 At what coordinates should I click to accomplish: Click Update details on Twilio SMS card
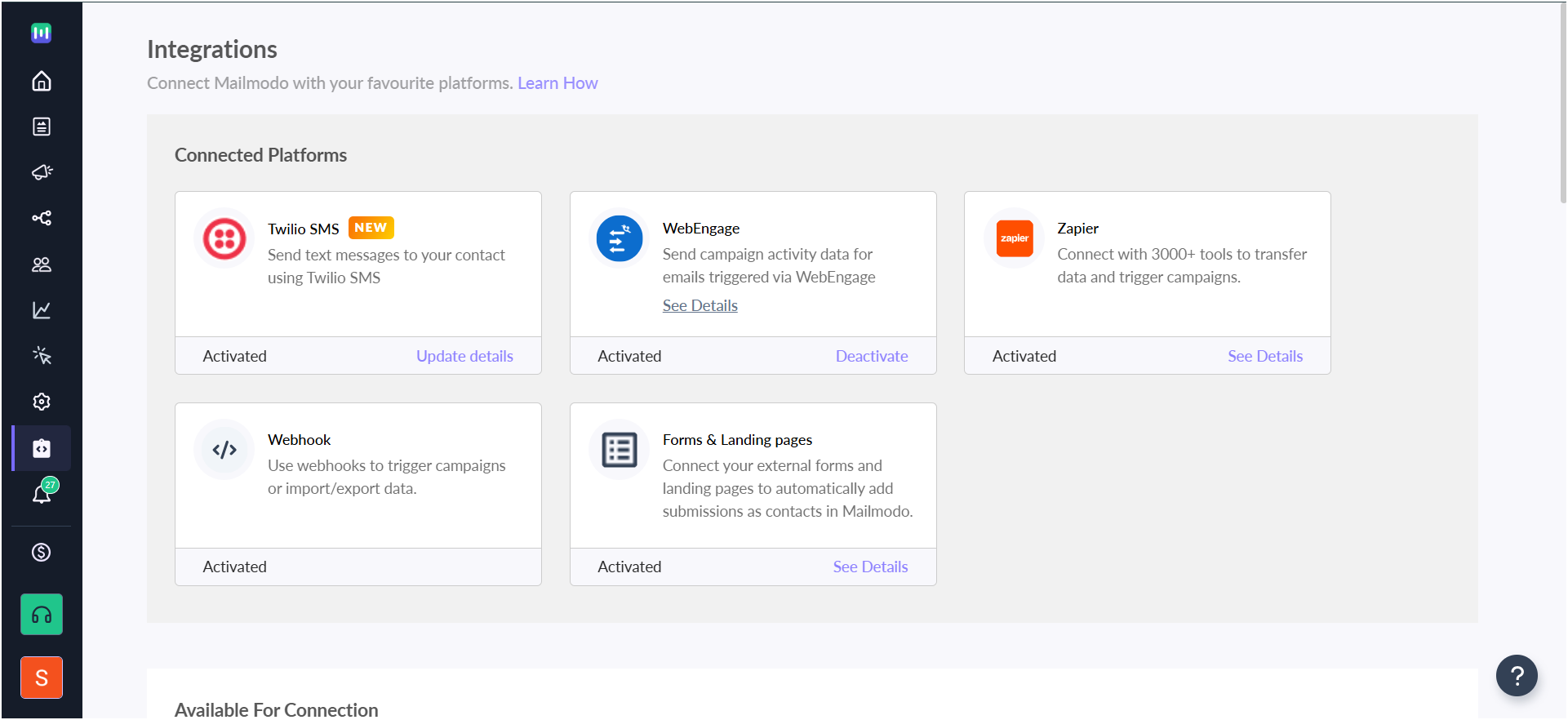[x=464, y=356]
